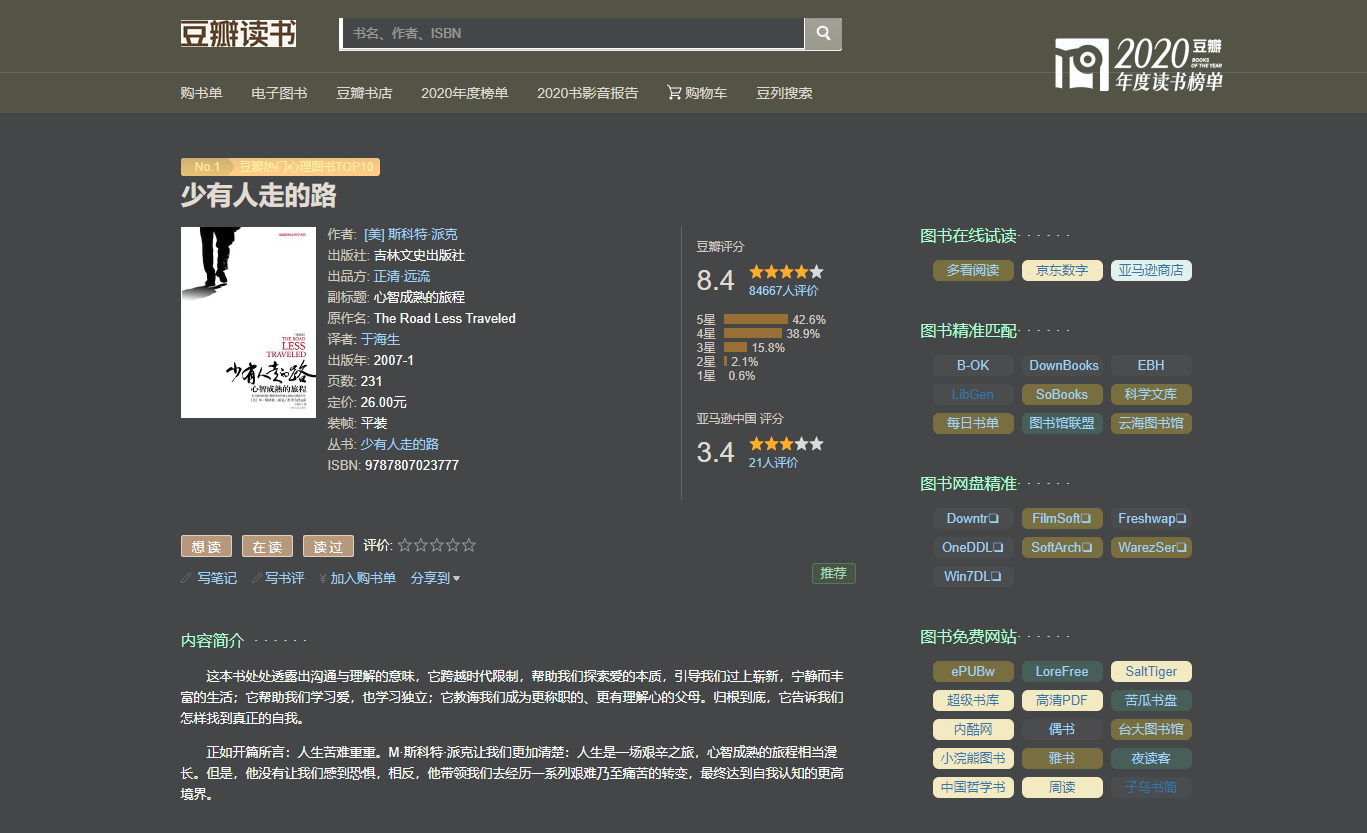Click the 5星 rating bar
1367x833 pixels.
click(x=756, y=320)
